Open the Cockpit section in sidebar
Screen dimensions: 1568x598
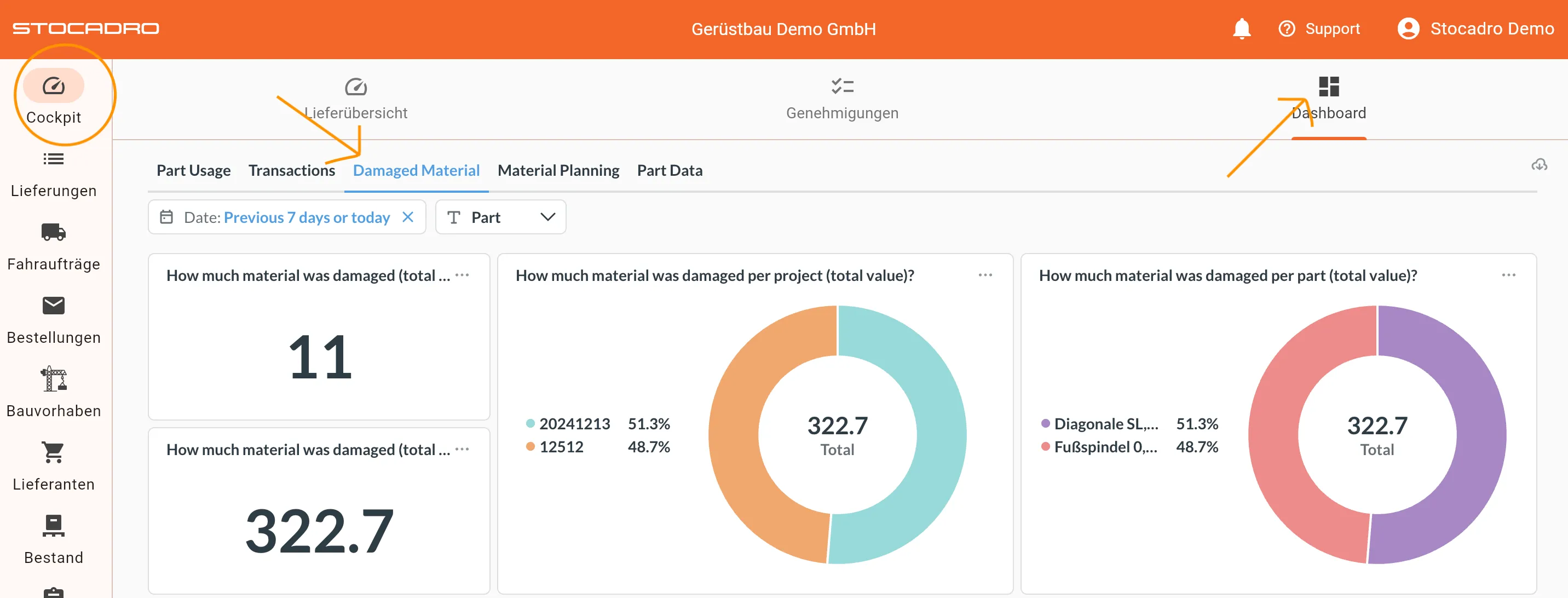[x=54, y=97]
